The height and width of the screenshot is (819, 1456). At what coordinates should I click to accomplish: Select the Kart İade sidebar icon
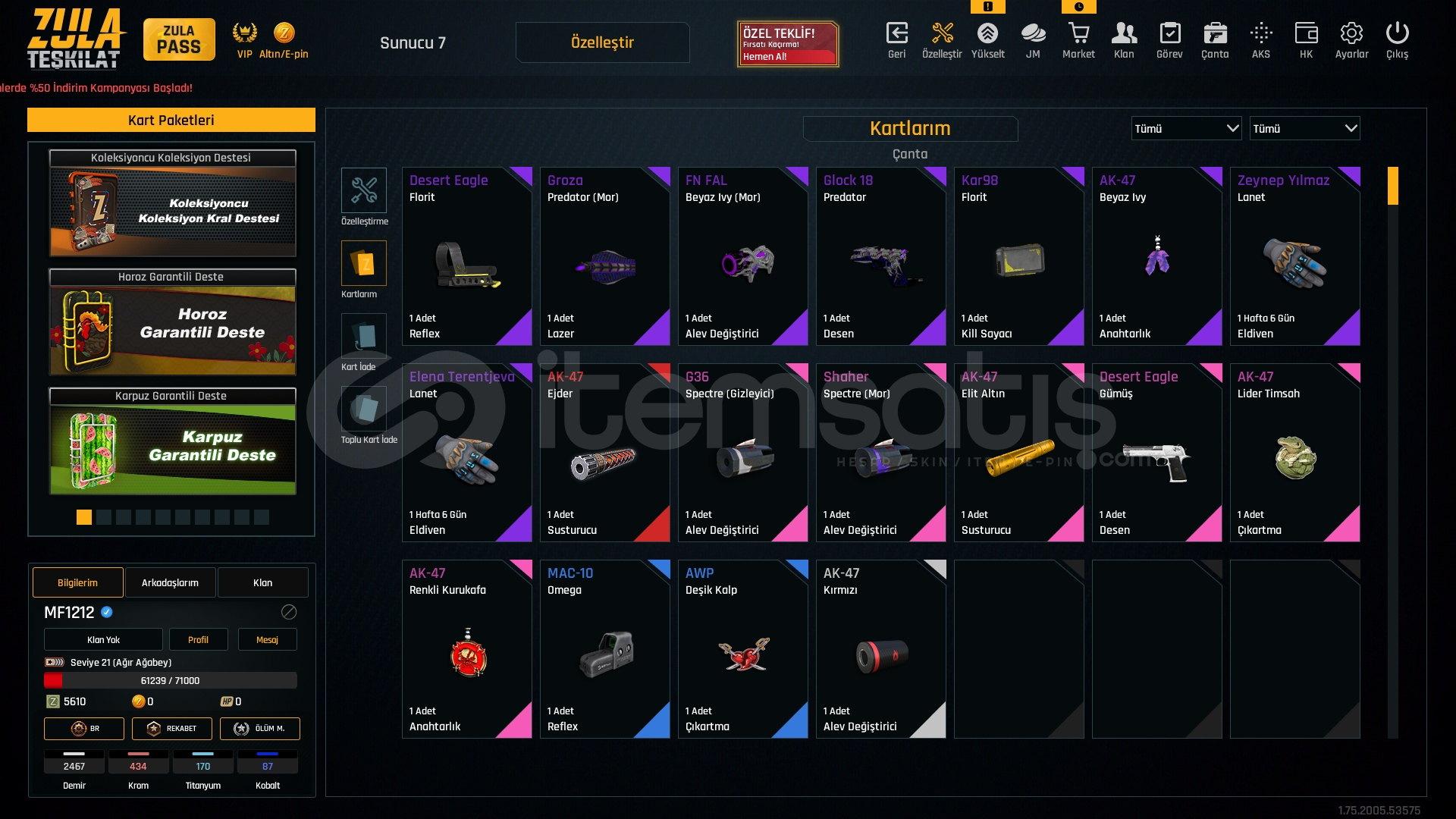364,336
